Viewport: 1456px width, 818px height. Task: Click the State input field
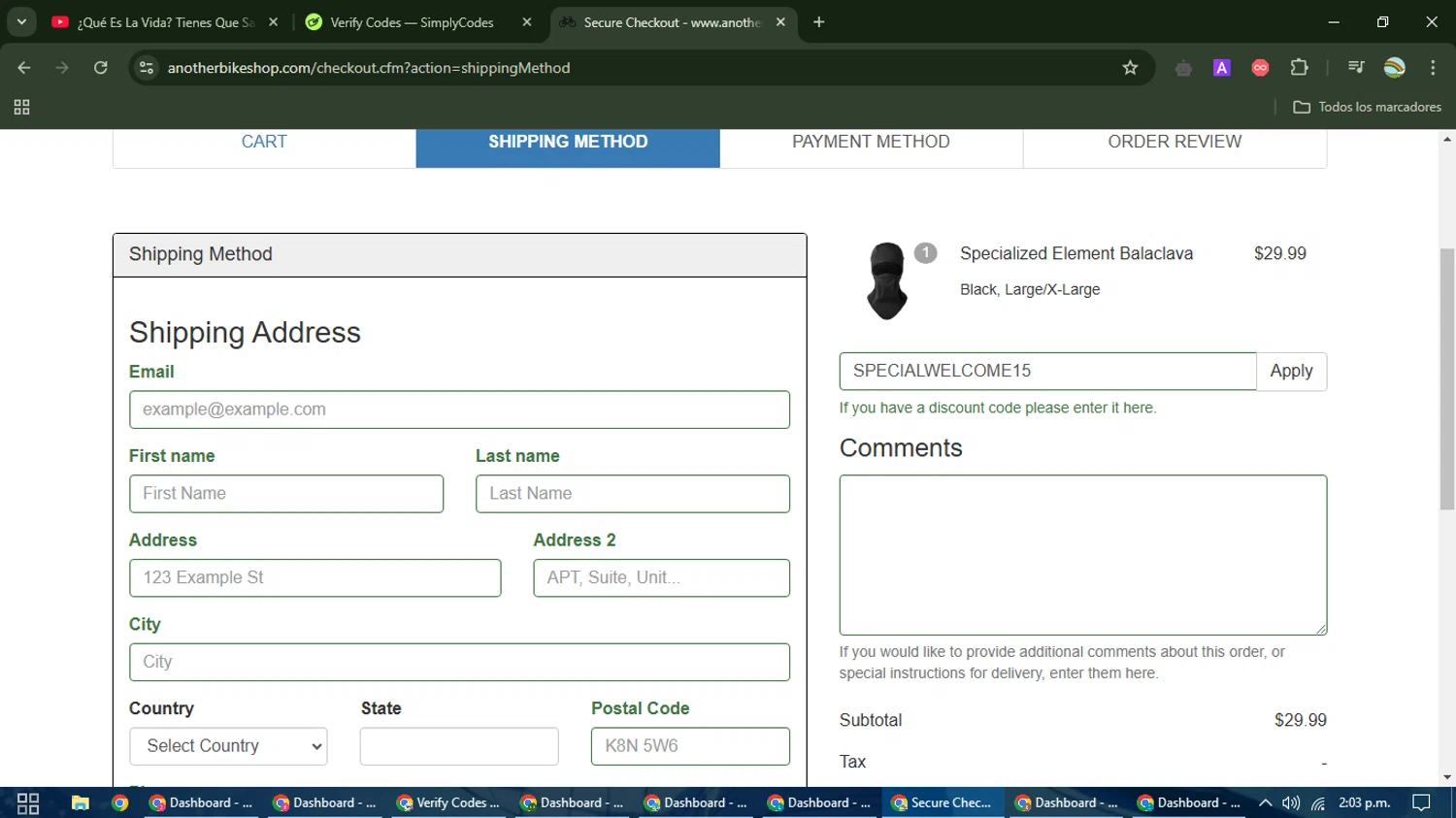tap(459, 746)
